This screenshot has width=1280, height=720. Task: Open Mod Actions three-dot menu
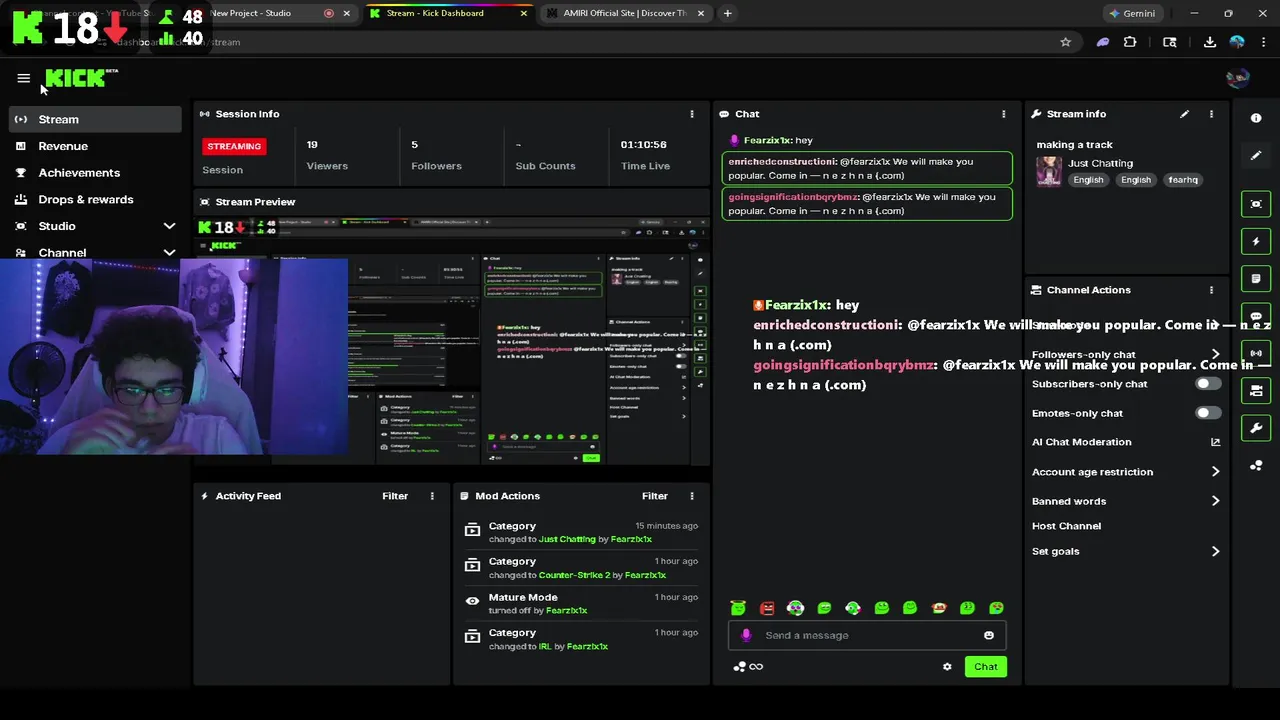pyautogui.click(x=692, y=496)
